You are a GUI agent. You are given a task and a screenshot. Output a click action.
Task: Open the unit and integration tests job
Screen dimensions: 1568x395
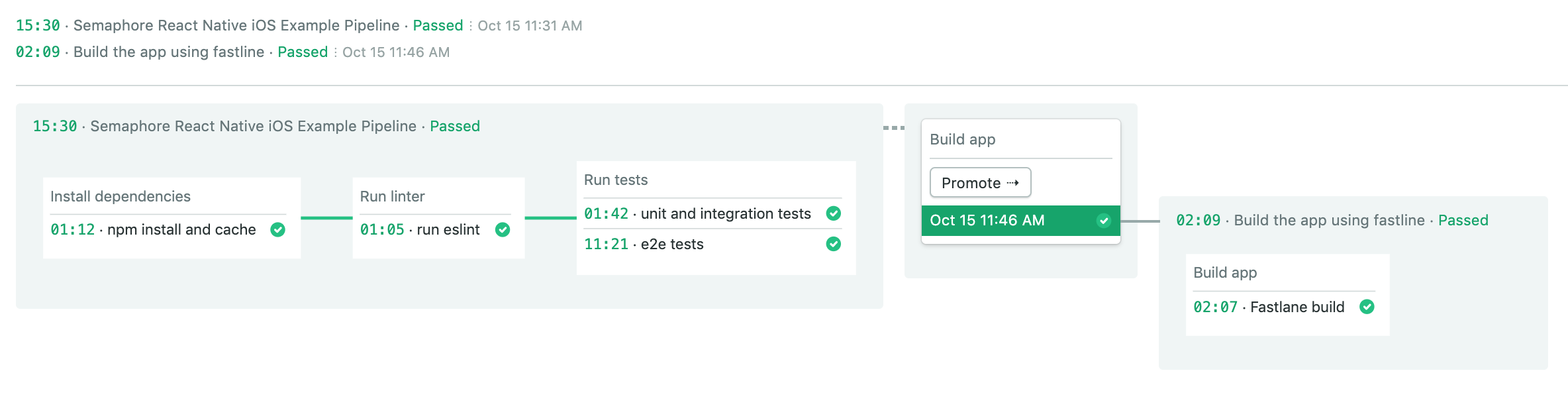[x=725, y=213]
